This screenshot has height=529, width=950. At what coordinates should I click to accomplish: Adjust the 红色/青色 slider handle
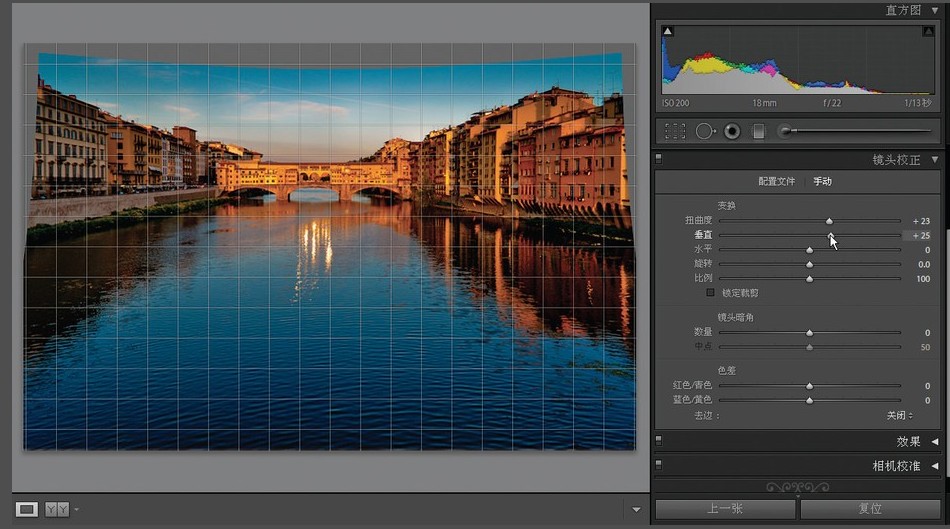[809, 386]
